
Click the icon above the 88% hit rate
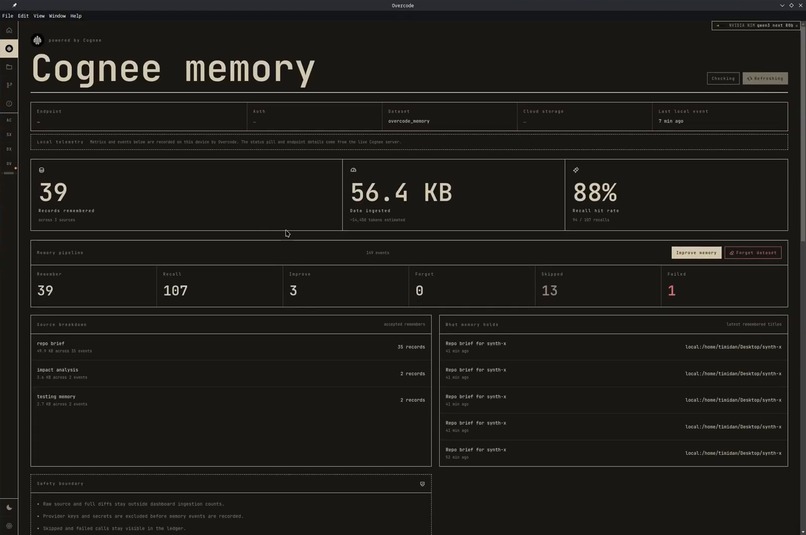[576, 170]
